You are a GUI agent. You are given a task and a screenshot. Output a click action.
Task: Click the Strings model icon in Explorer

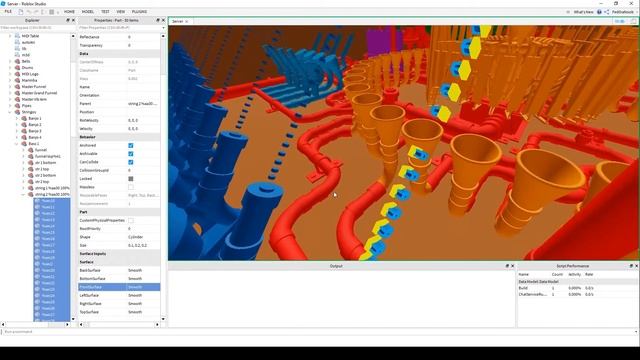coord(18,112)
